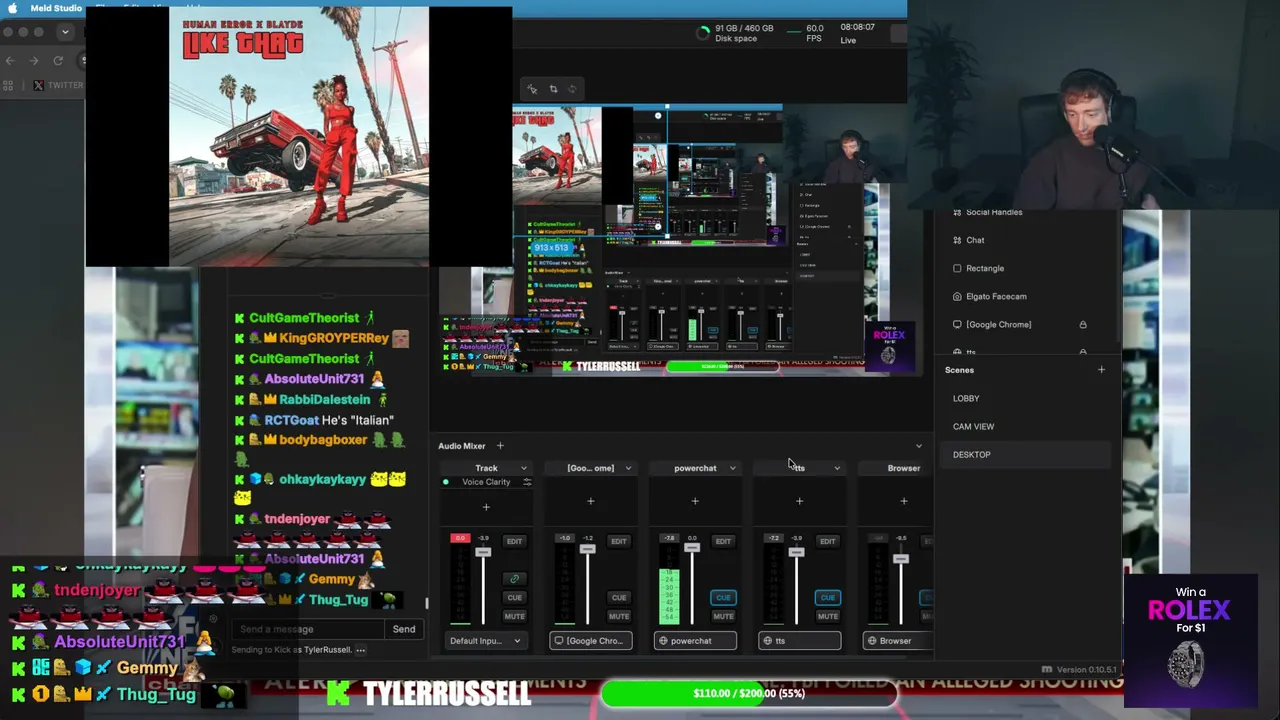Click the chat message input field
1280x720 pixels.
click(x=308, y=629)
